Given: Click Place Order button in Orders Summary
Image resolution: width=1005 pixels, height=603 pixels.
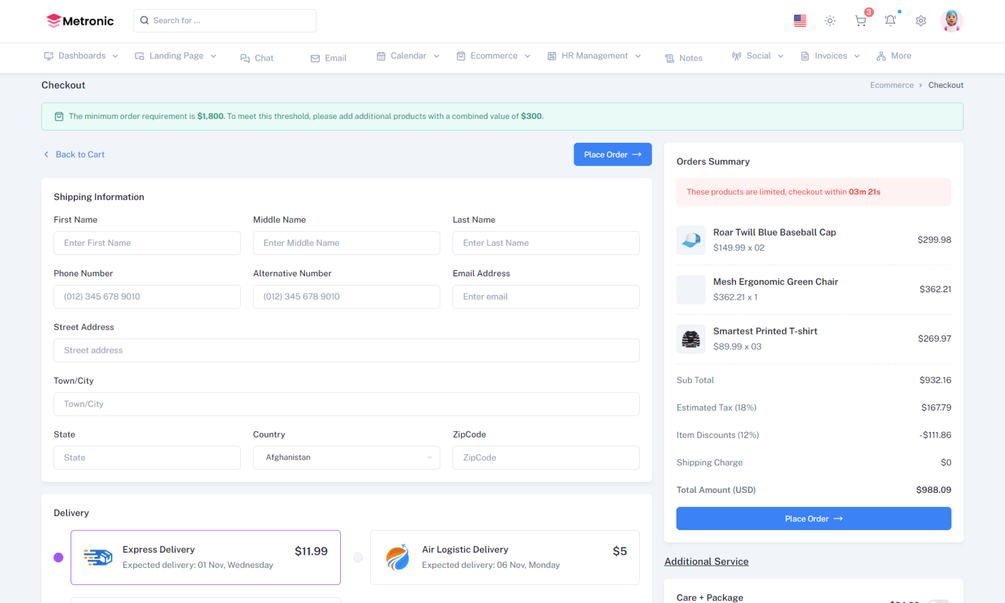Looking at the screenshot, I should (813, 518).
